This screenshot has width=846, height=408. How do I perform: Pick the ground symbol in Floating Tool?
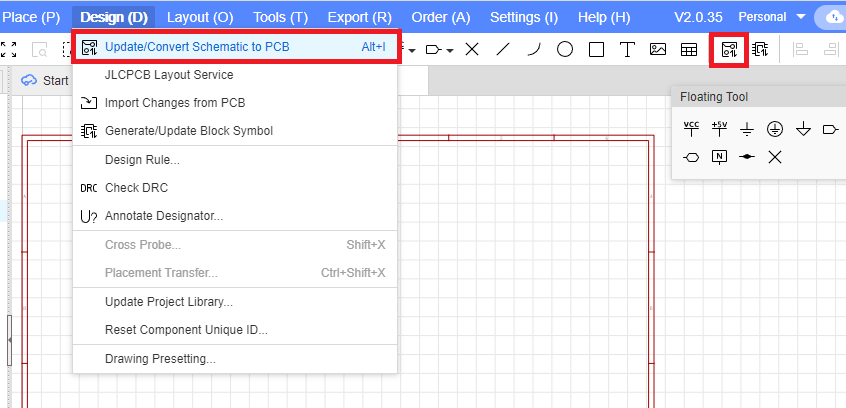(x=747, y=129)
